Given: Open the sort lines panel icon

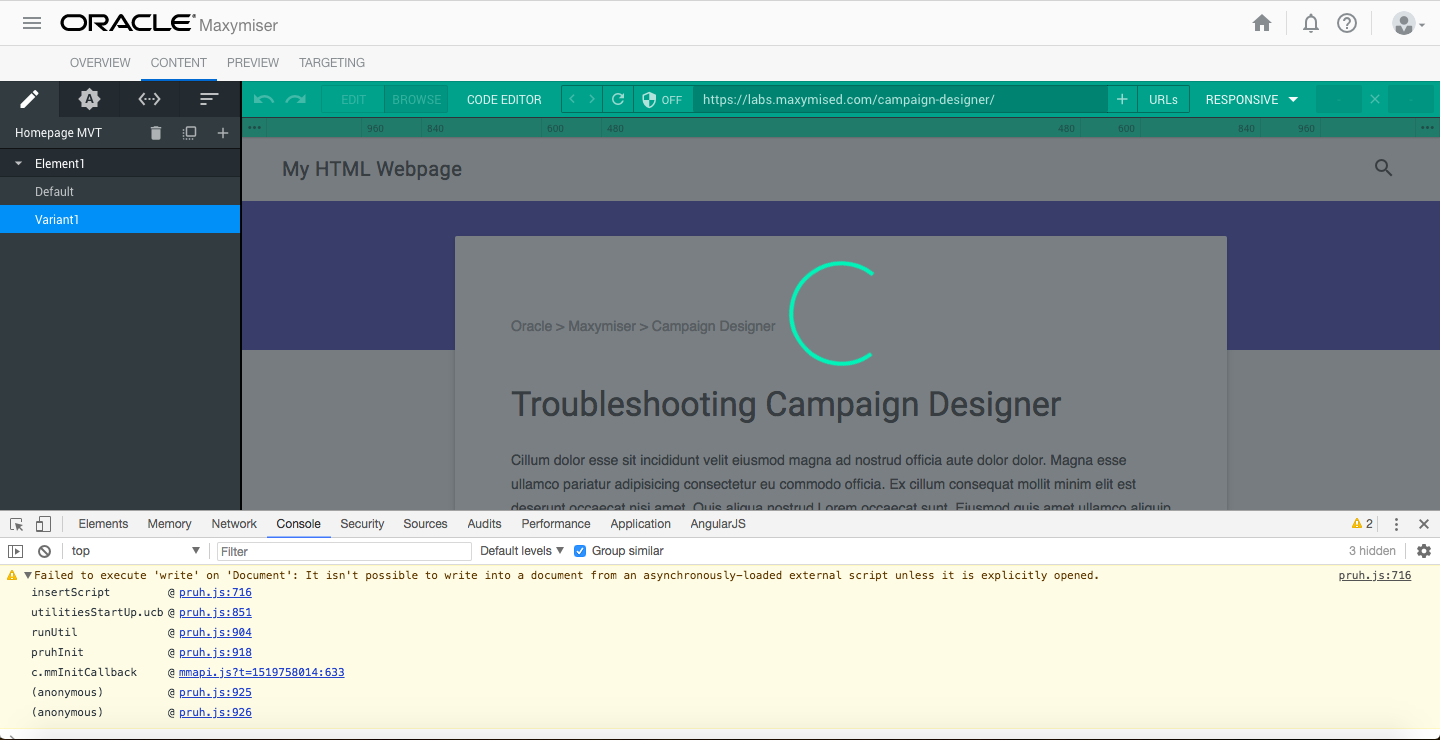Looking at the screenshot, I should (x=209, y=99).
